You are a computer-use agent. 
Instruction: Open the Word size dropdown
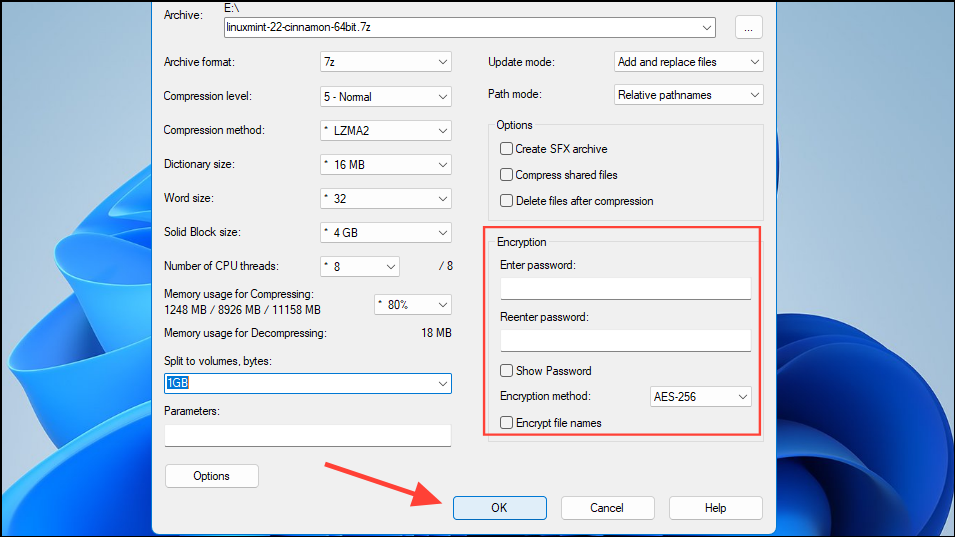tap(386, 198)
